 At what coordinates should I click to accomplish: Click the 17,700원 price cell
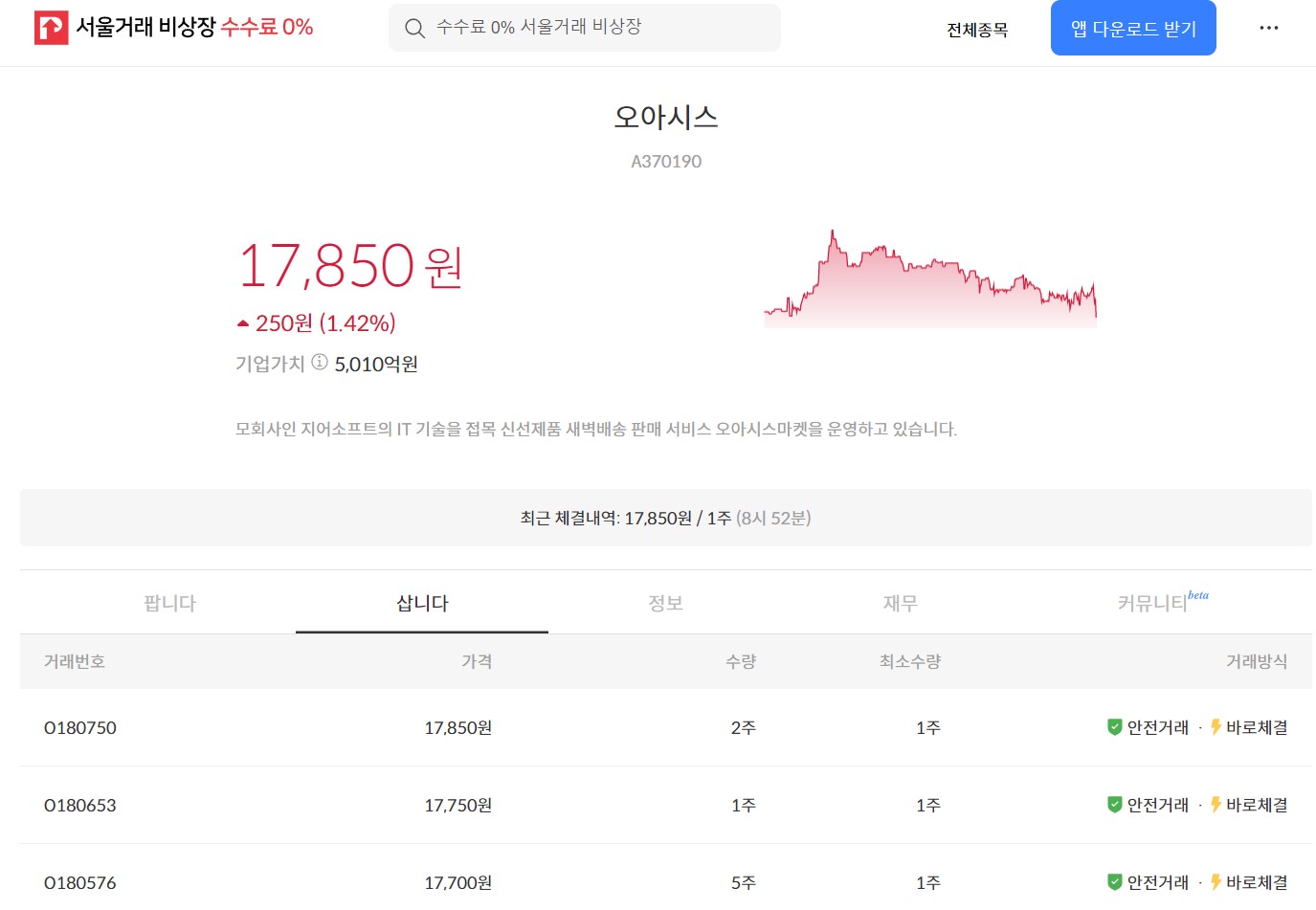coord(458,882)
